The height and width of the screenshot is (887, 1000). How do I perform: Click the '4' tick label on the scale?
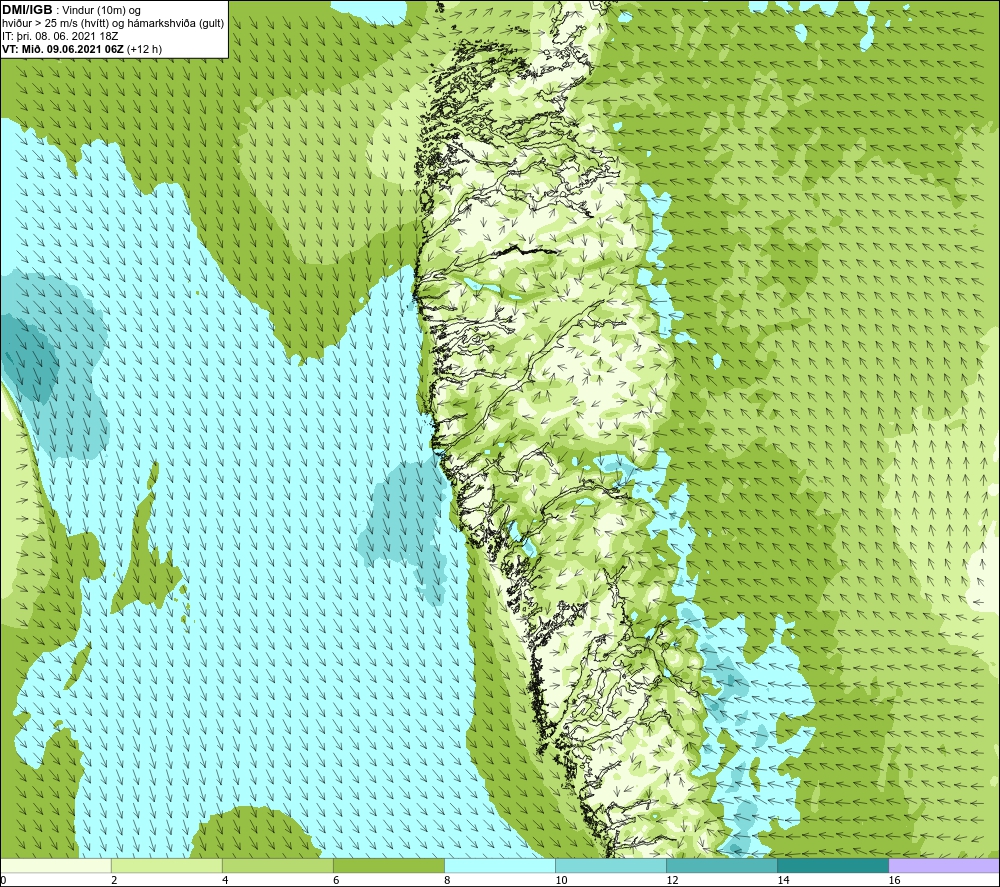[225, 880]
